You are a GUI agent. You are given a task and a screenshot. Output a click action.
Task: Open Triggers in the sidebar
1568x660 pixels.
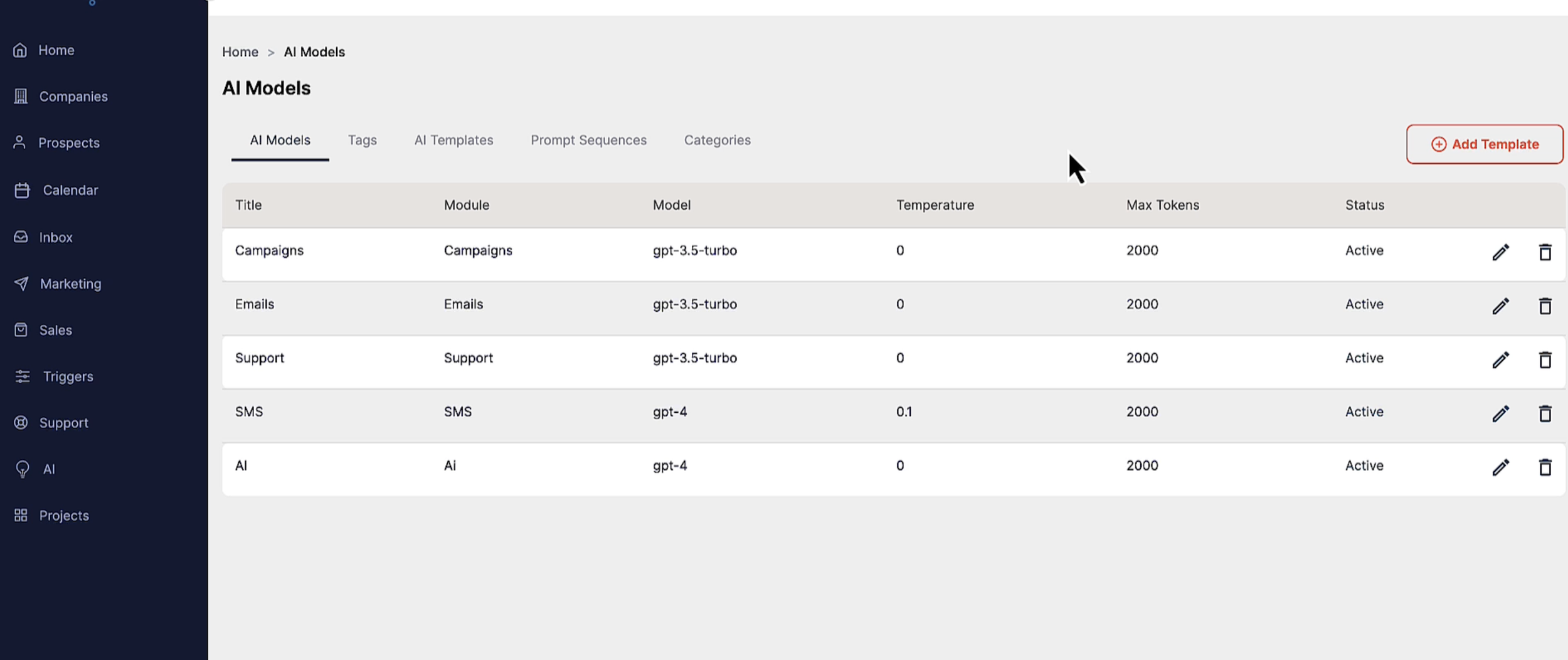(x=53, y=376)
